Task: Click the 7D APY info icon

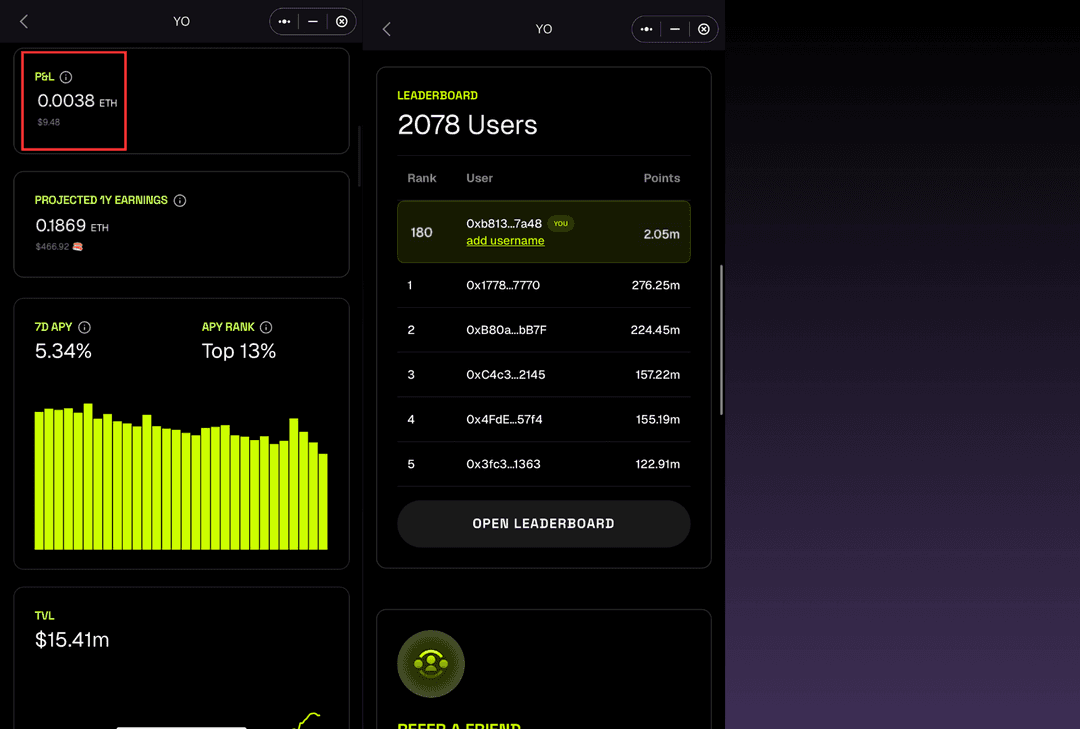Action: click(85, 327)
